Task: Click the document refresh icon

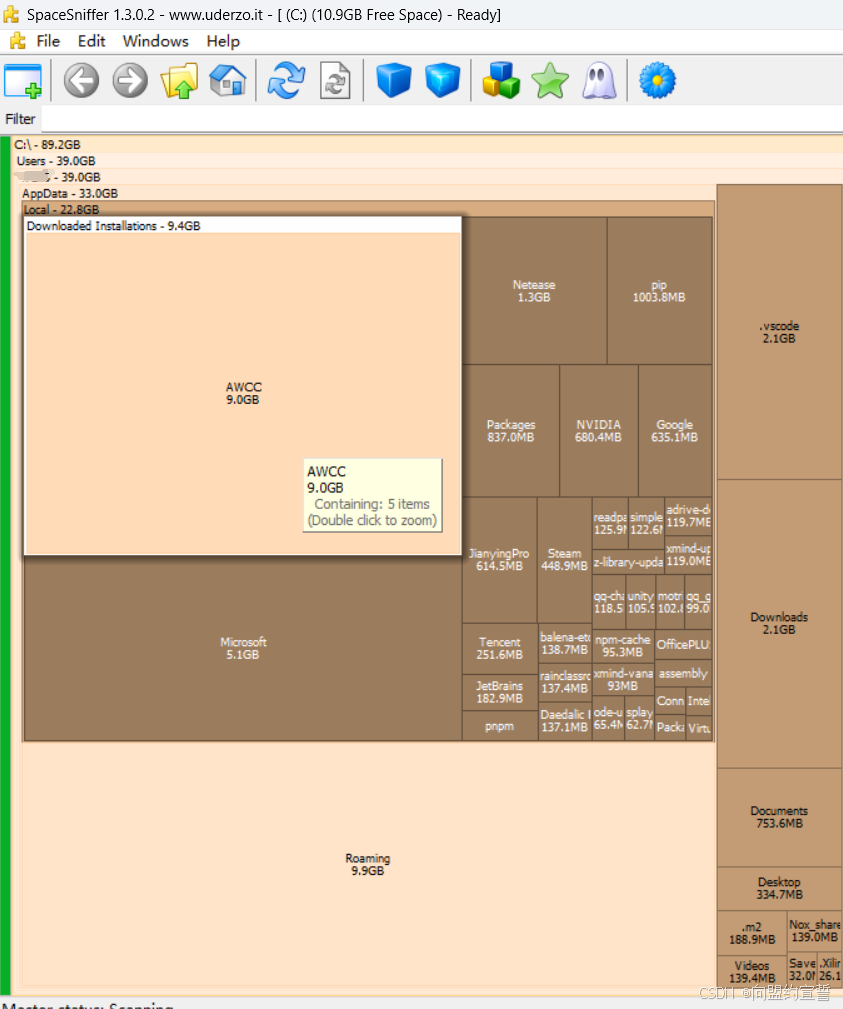Action: pyautogui.click(x=335, y=80)
